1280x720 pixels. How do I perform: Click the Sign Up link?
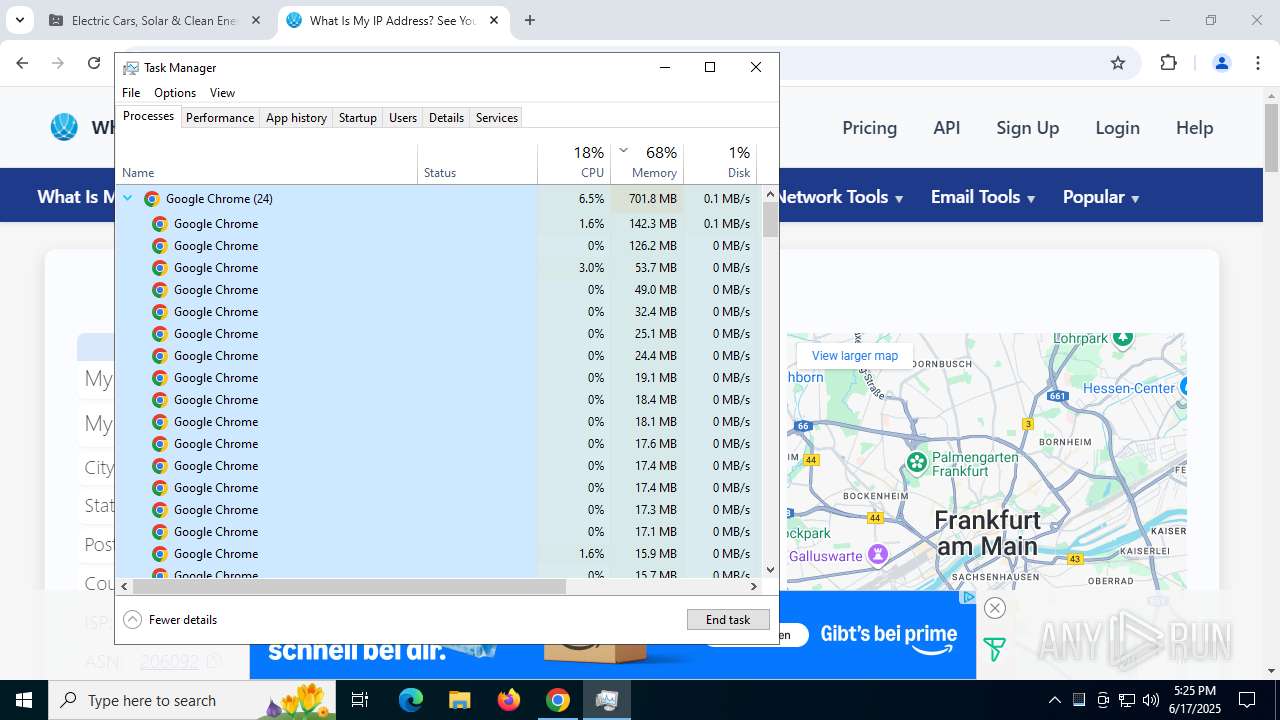pyautogui.click(x=1027, y=128)
